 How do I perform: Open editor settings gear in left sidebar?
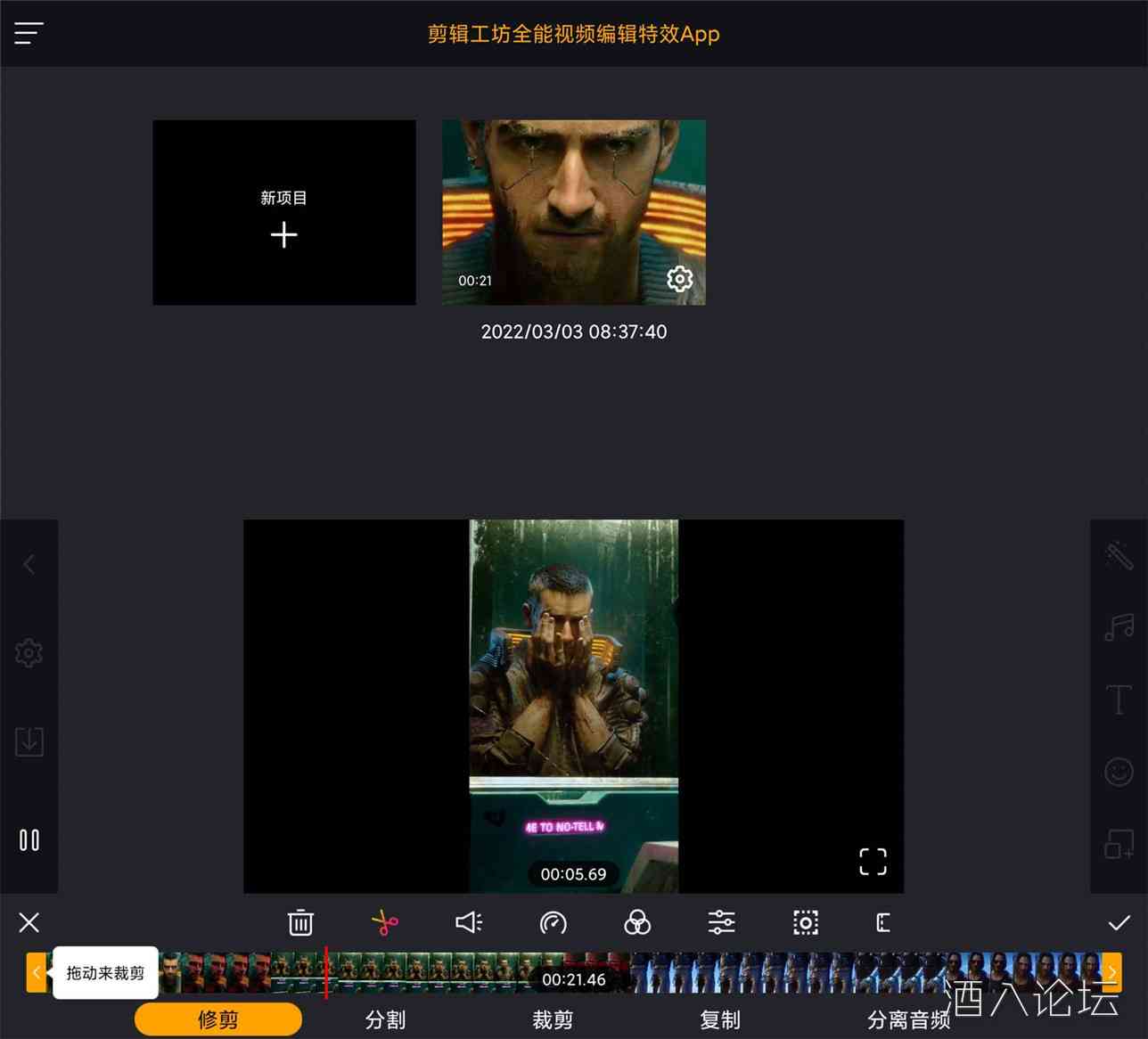(29, 653)
